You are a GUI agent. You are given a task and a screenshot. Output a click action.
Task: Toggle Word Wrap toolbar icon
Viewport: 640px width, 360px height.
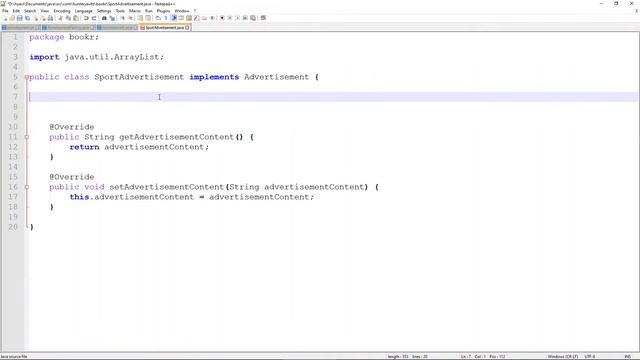coord(158,18)
